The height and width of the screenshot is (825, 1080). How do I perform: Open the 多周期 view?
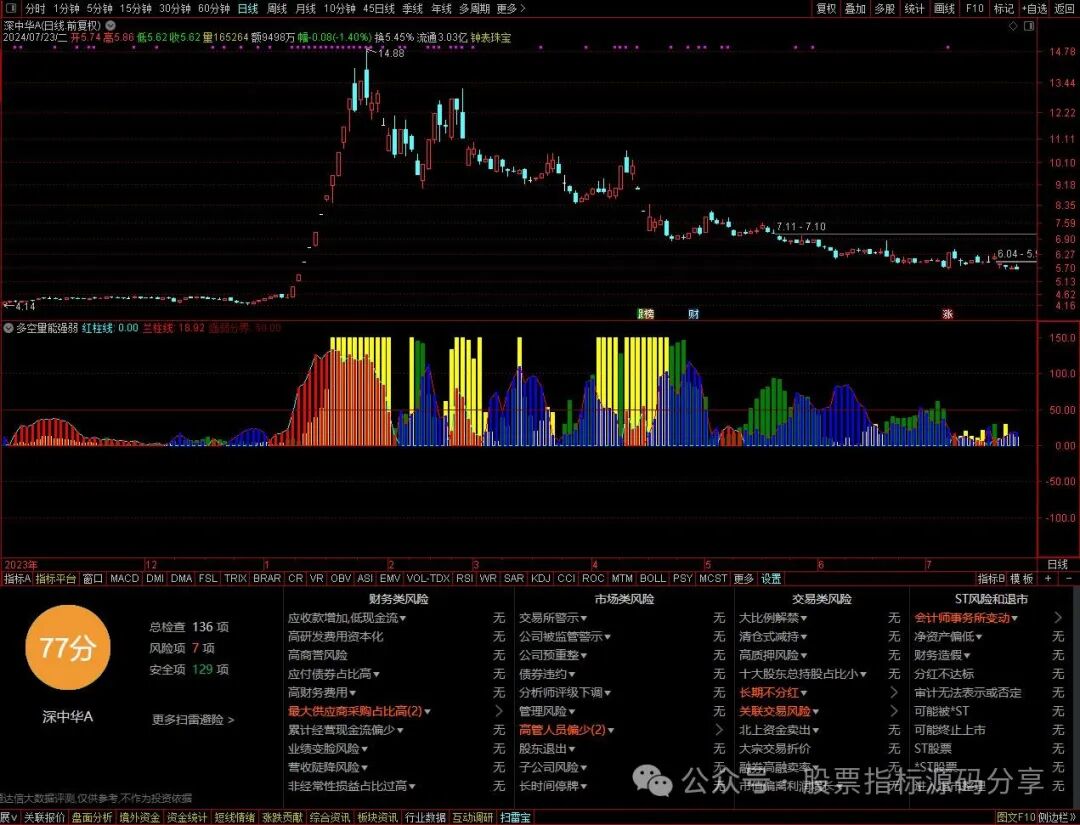point(474,8)
